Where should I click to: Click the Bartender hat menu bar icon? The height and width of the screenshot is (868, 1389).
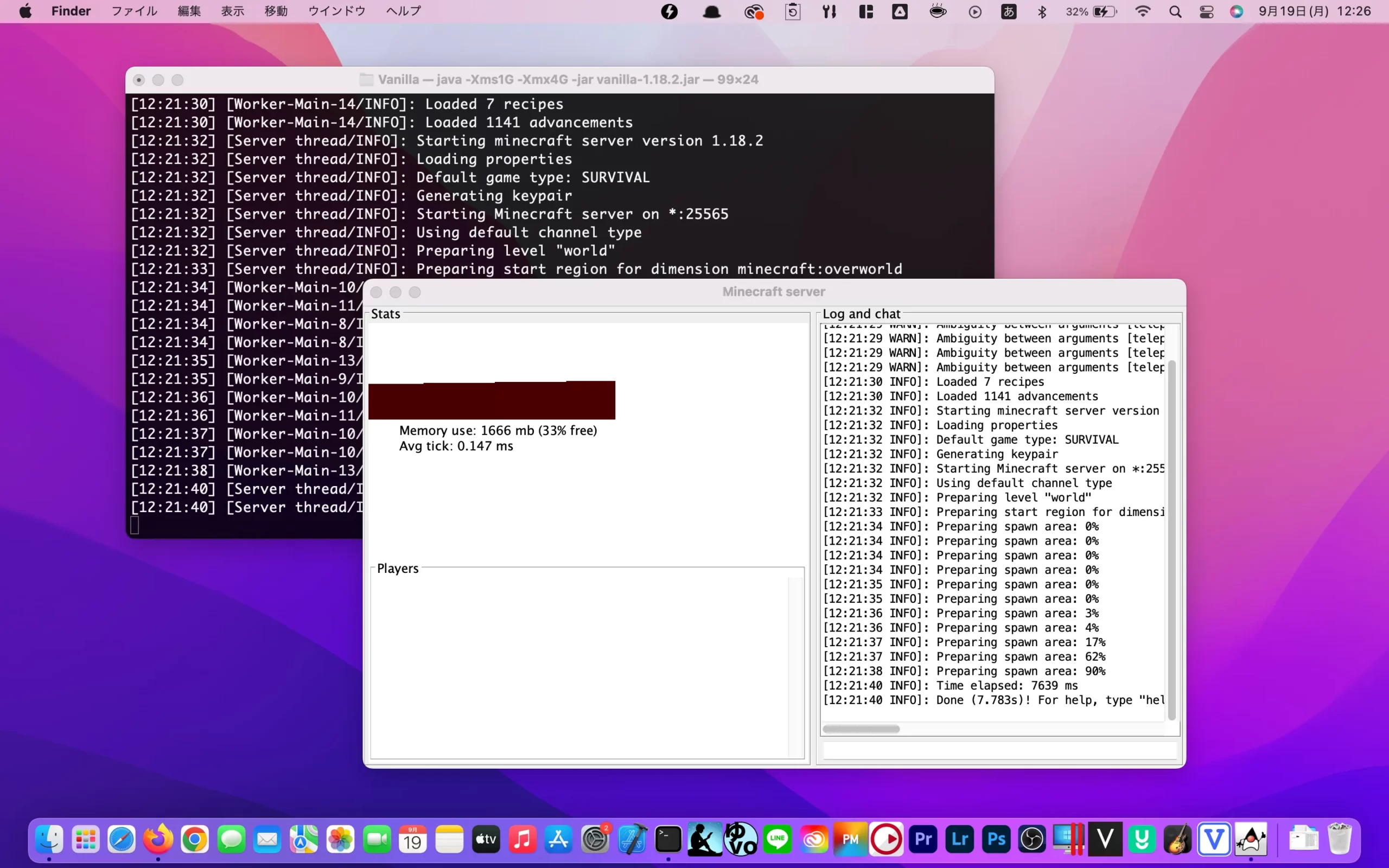712,11
